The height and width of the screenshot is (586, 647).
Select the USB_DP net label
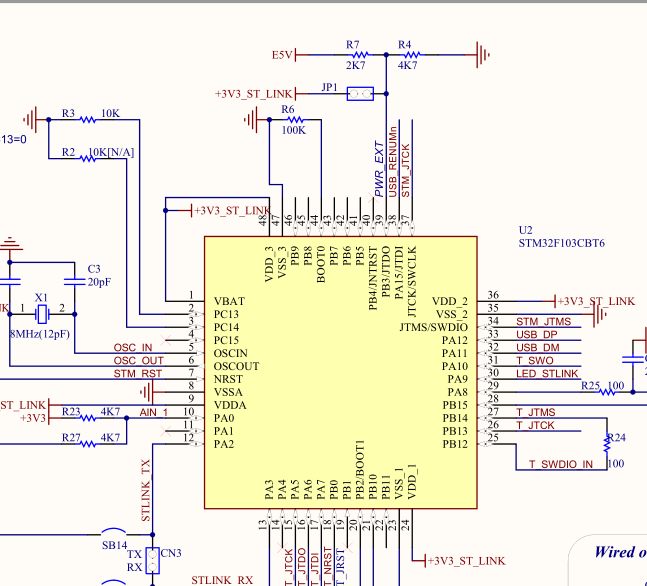(x=536, y=335)
